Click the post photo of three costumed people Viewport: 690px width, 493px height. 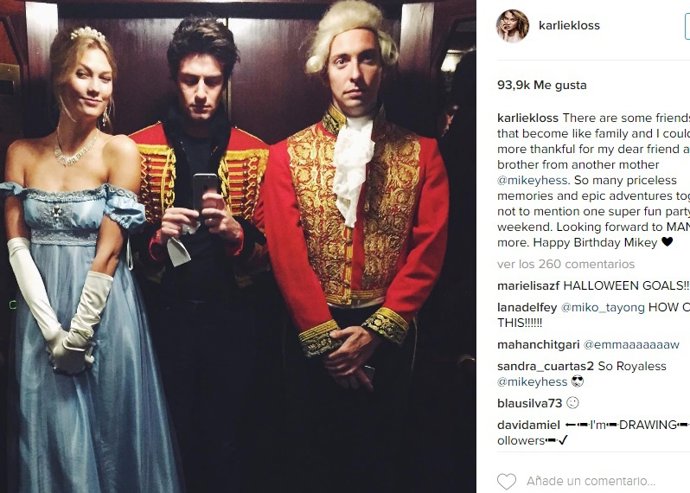point(238,246)
